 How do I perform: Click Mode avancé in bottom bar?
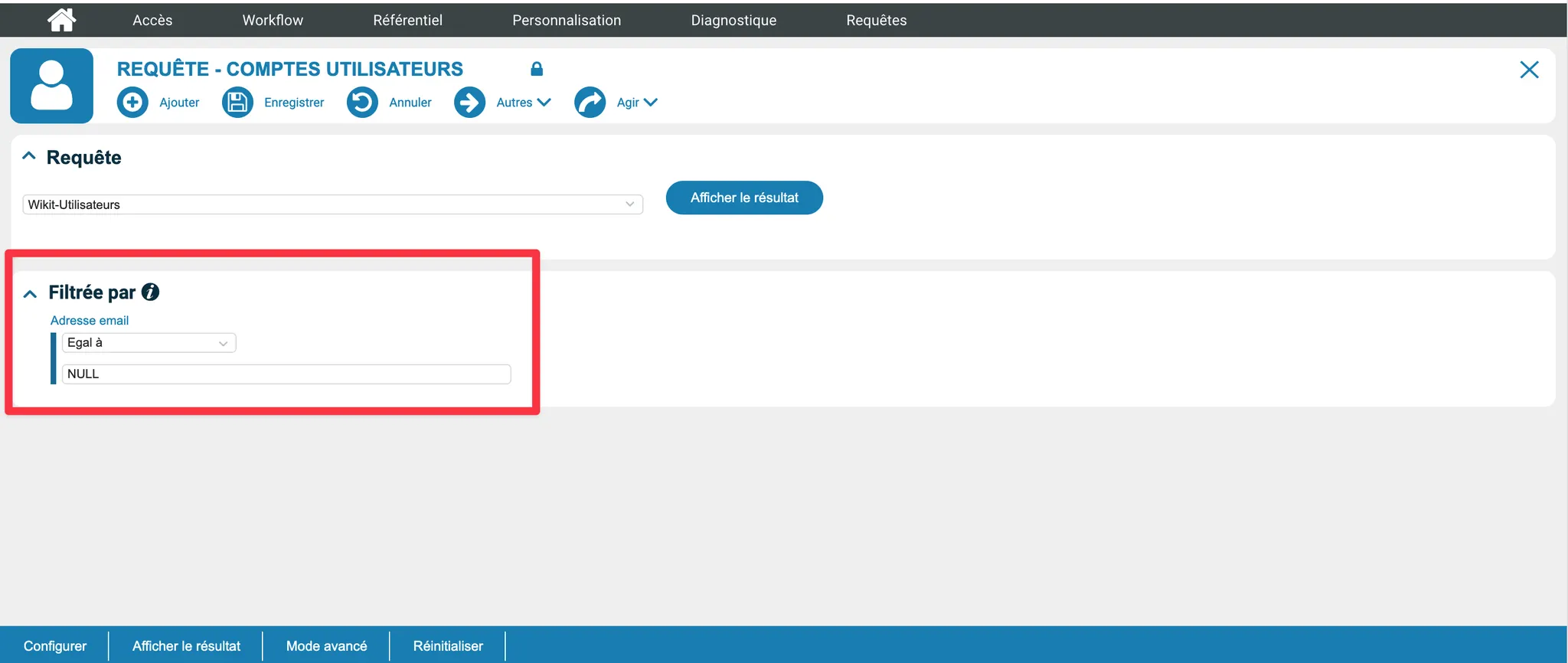click(x=326, y=645)
